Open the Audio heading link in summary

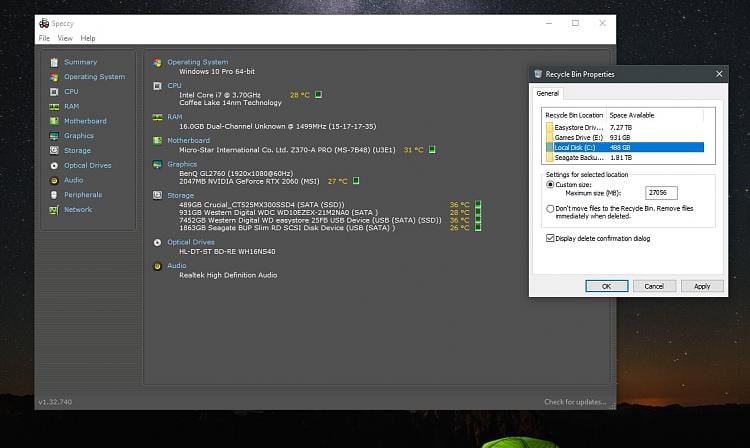[x=176, y=265]
